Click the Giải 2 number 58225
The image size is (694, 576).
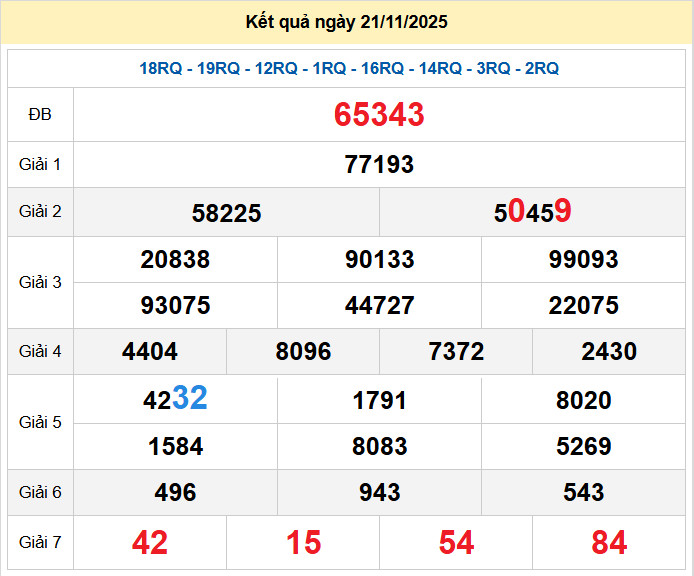[x=226, y=213]
